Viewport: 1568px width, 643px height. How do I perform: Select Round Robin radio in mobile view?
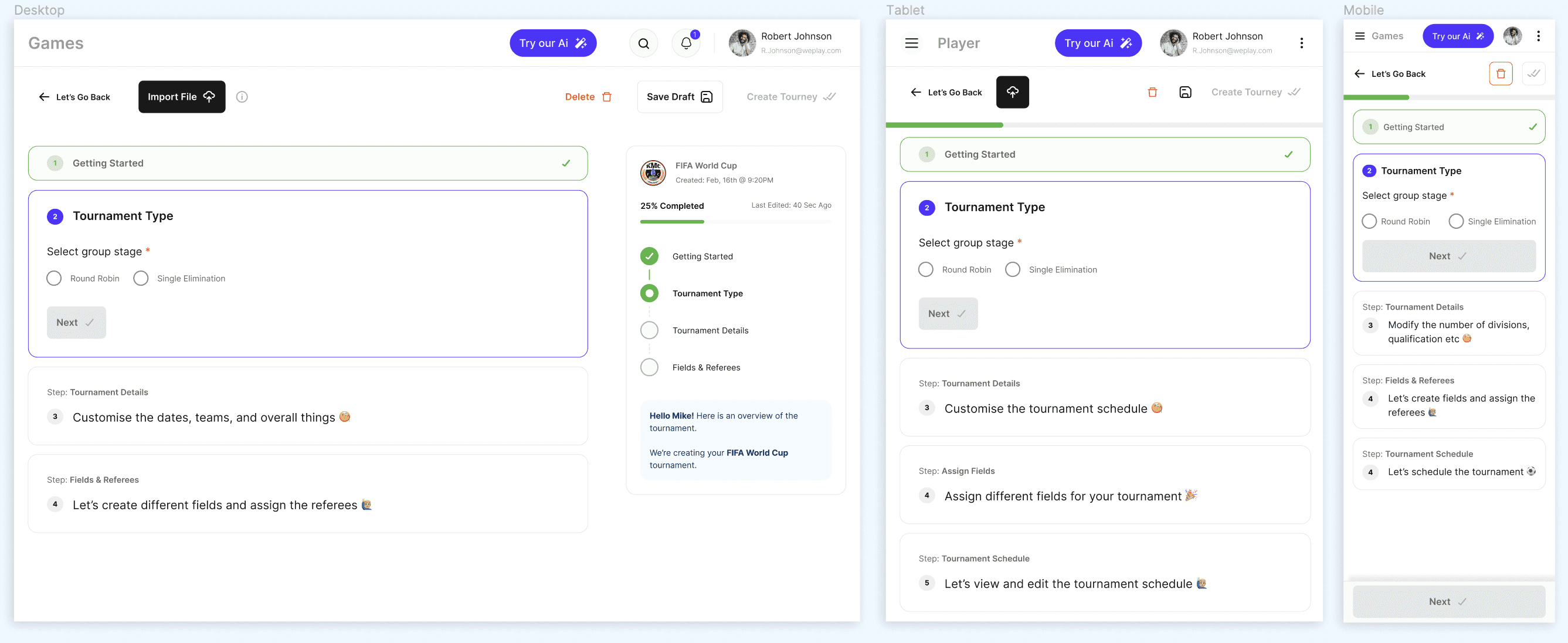tap(1369, 221)
